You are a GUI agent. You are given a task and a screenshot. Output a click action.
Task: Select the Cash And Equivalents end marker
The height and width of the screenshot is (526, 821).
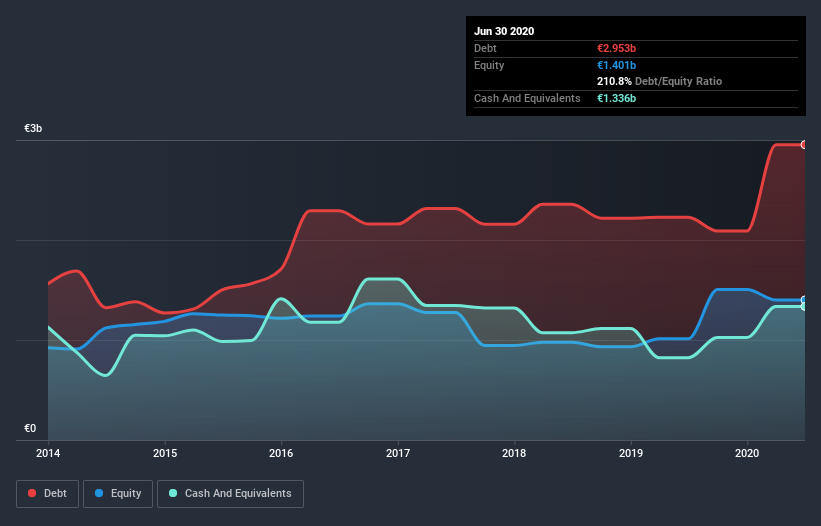pyautogui.click(x=804, y=307)
